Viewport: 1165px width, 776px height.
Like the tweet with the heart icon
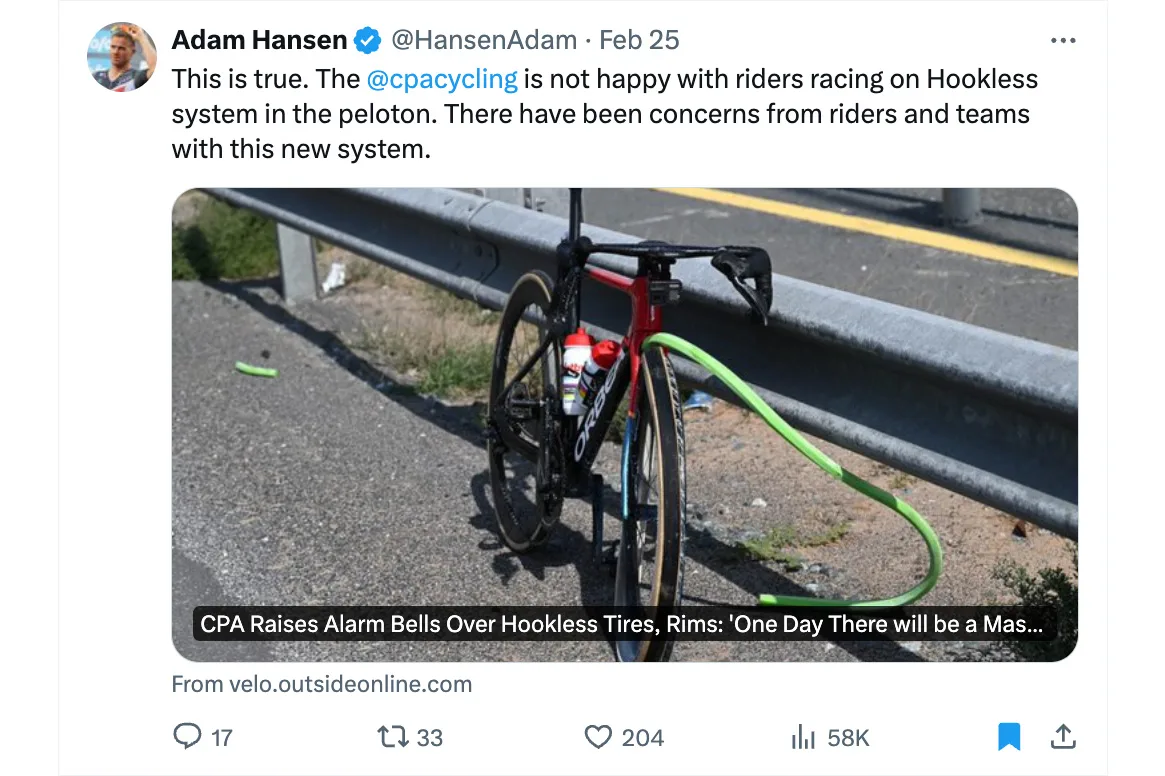[598, 737]
